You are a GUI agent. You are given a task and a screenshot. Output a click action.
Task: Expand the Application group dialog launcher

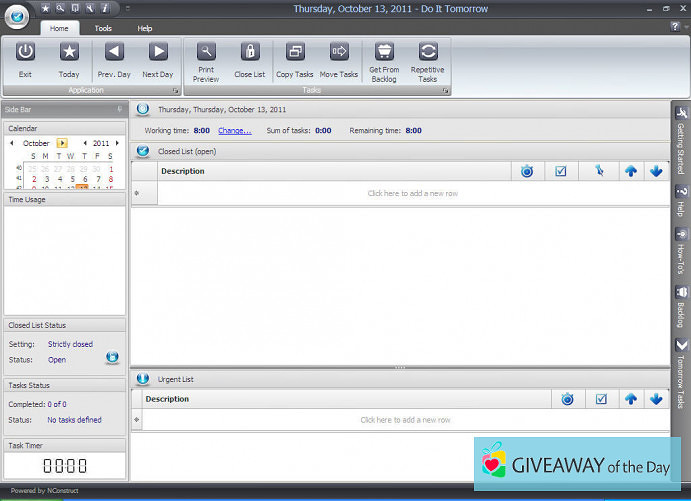176,91
